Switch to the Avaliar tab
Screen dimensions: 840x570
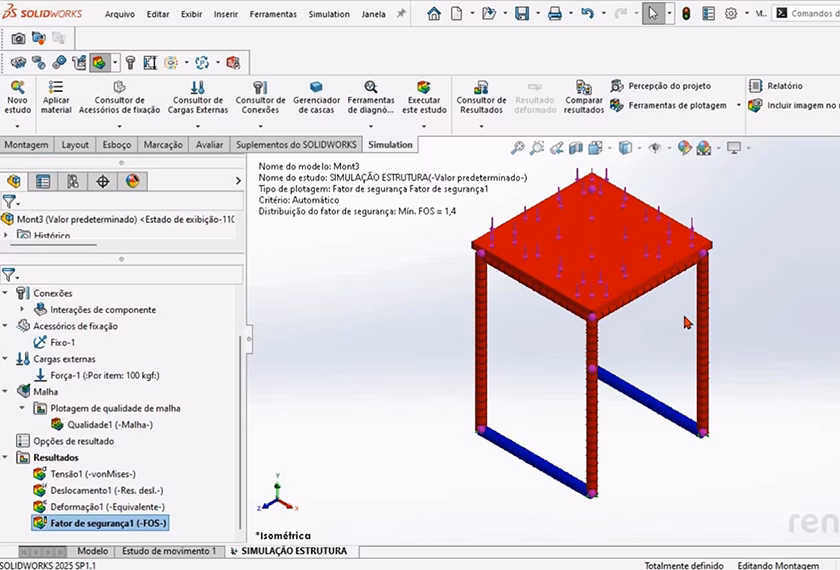click(209, 145)
